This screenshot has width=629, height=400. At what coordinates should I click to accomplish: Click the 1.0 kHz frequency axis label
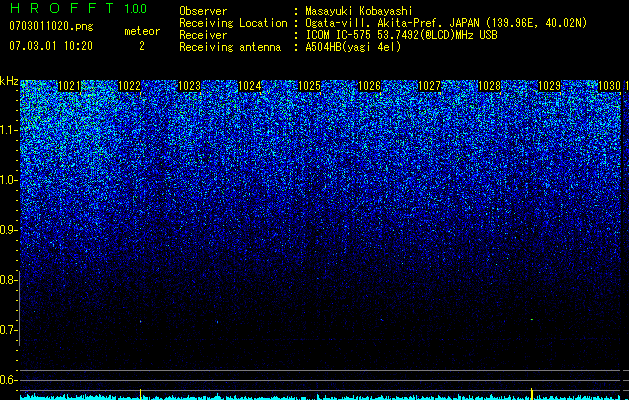pyautogui.click(x=8, y=180)
